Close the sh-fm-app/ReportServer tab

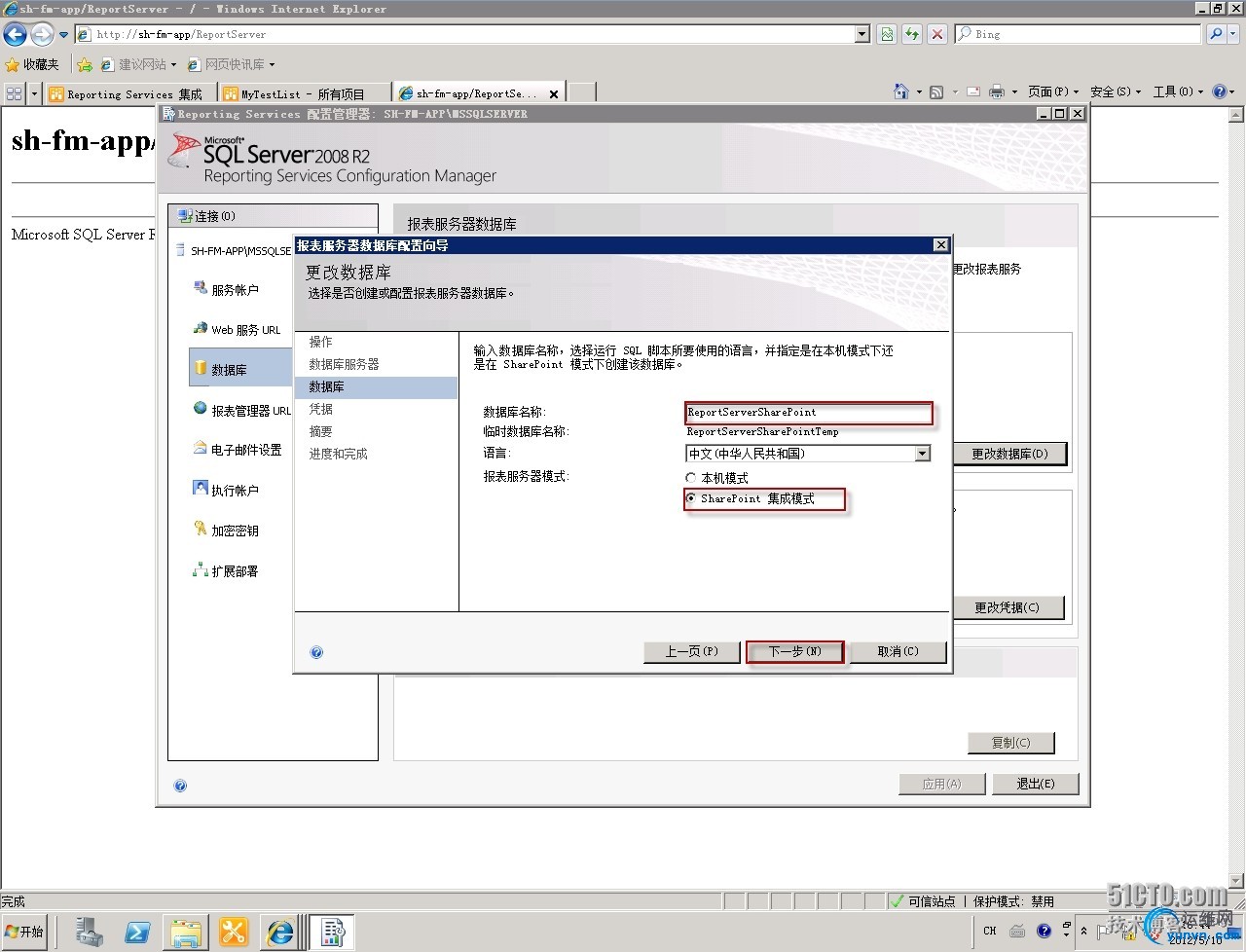pos(554,94)
